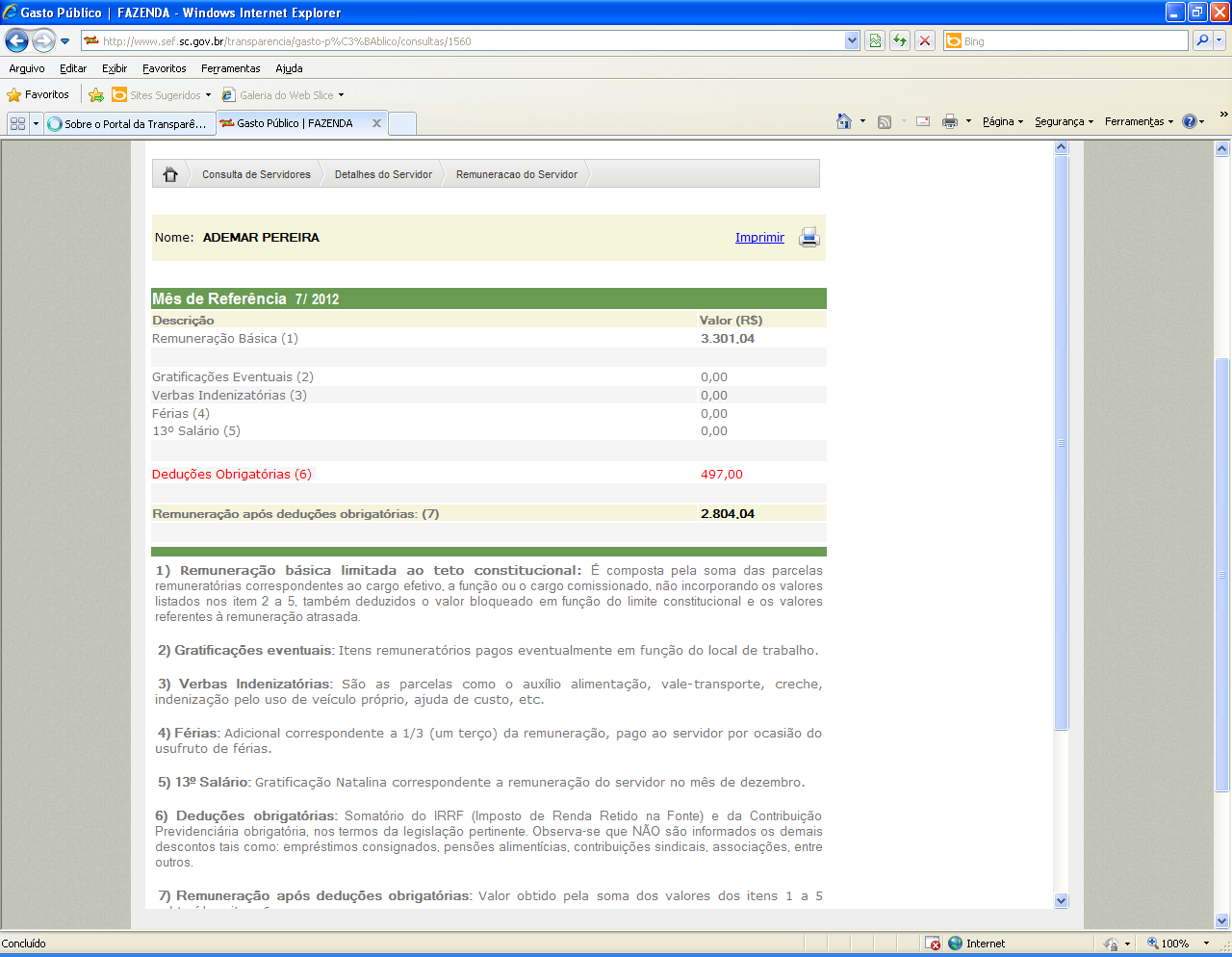Open the Ajuda menu
The image size is (1232, 957).
click(289, 68)
